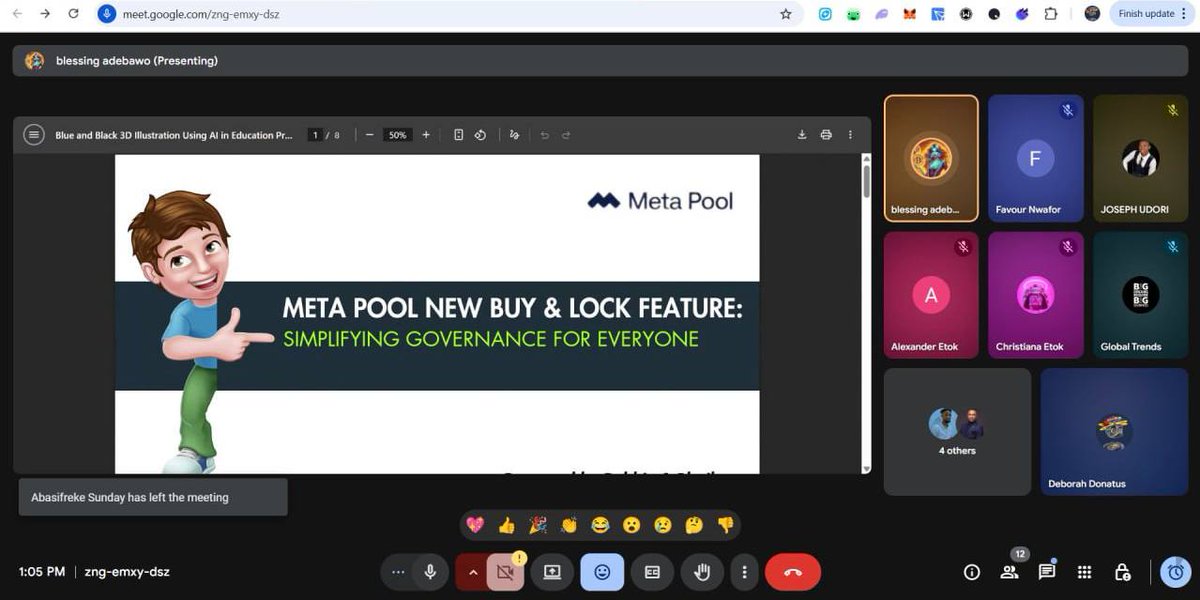
Task: Show the people panel with 12 participants
Action: tap(1009, 572)
